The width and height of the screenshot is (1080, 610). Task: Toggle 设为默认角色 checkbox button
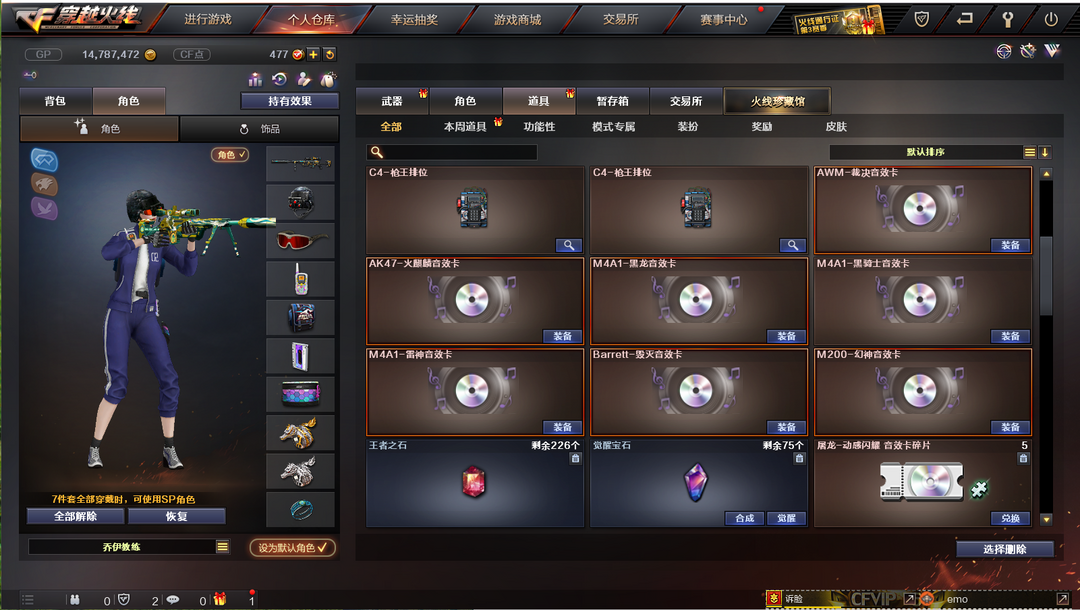tap(293, 547)
